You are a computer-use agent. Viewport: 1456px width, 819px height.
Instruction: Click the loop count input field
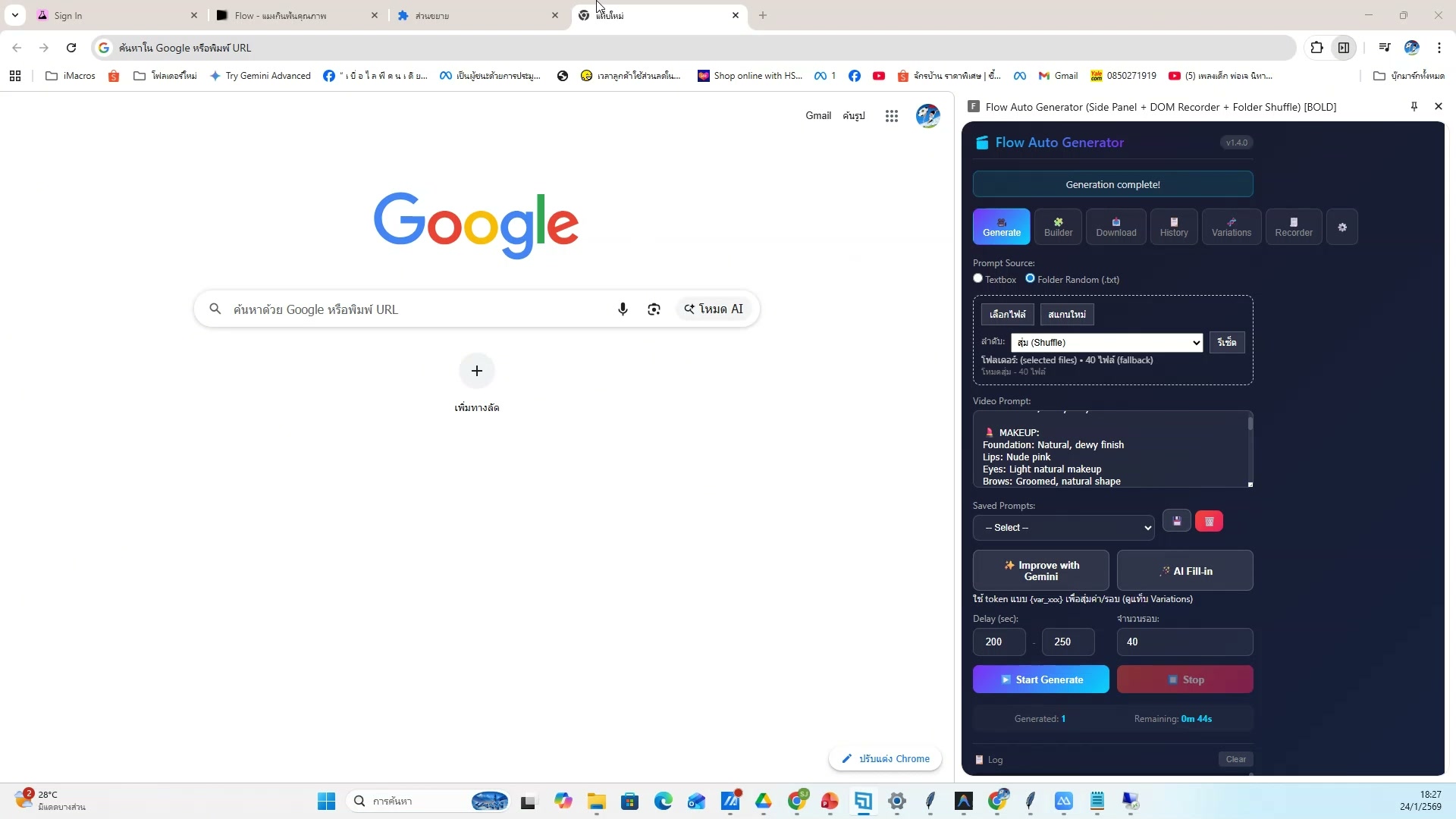[x=1184, y=642]
